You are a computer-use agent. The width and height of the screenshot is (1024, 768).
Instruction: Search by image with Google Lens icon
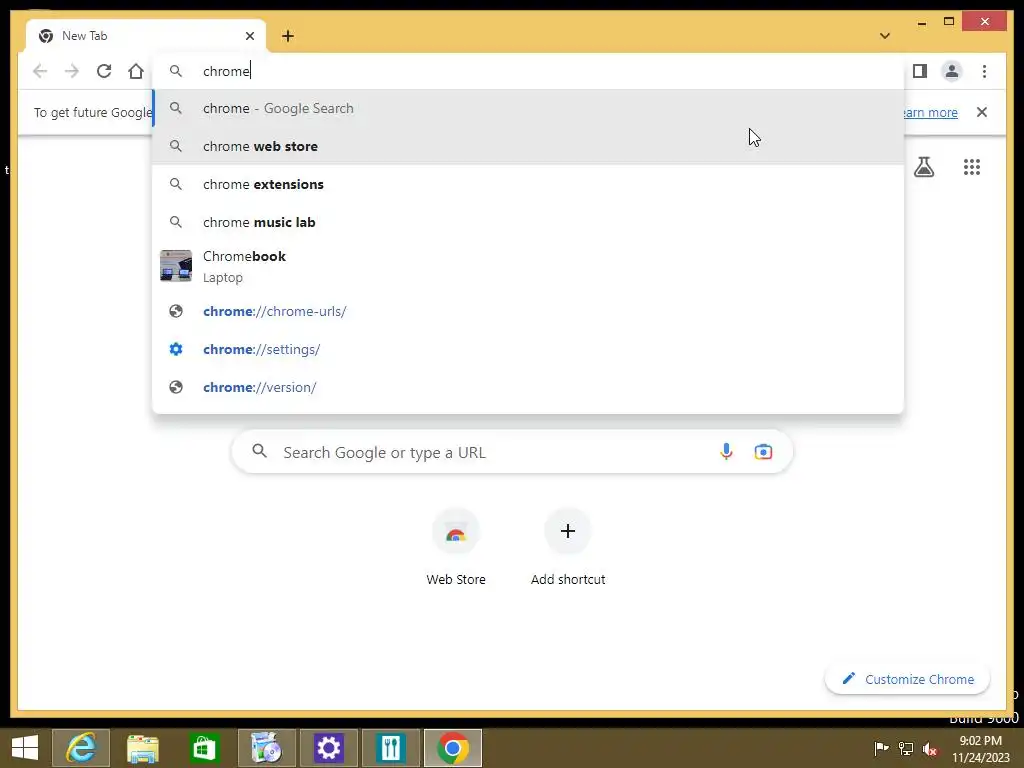[x=763, y=452]
